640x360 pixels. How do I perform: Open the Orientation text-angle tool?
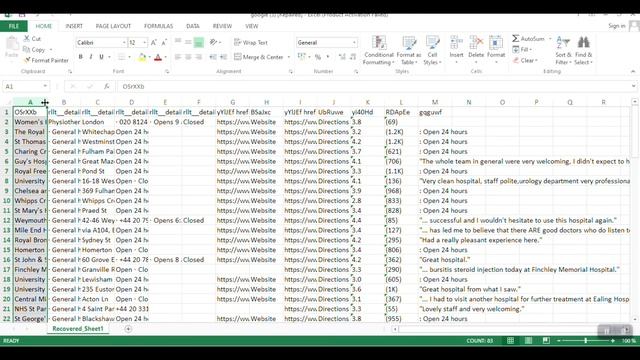214,42
